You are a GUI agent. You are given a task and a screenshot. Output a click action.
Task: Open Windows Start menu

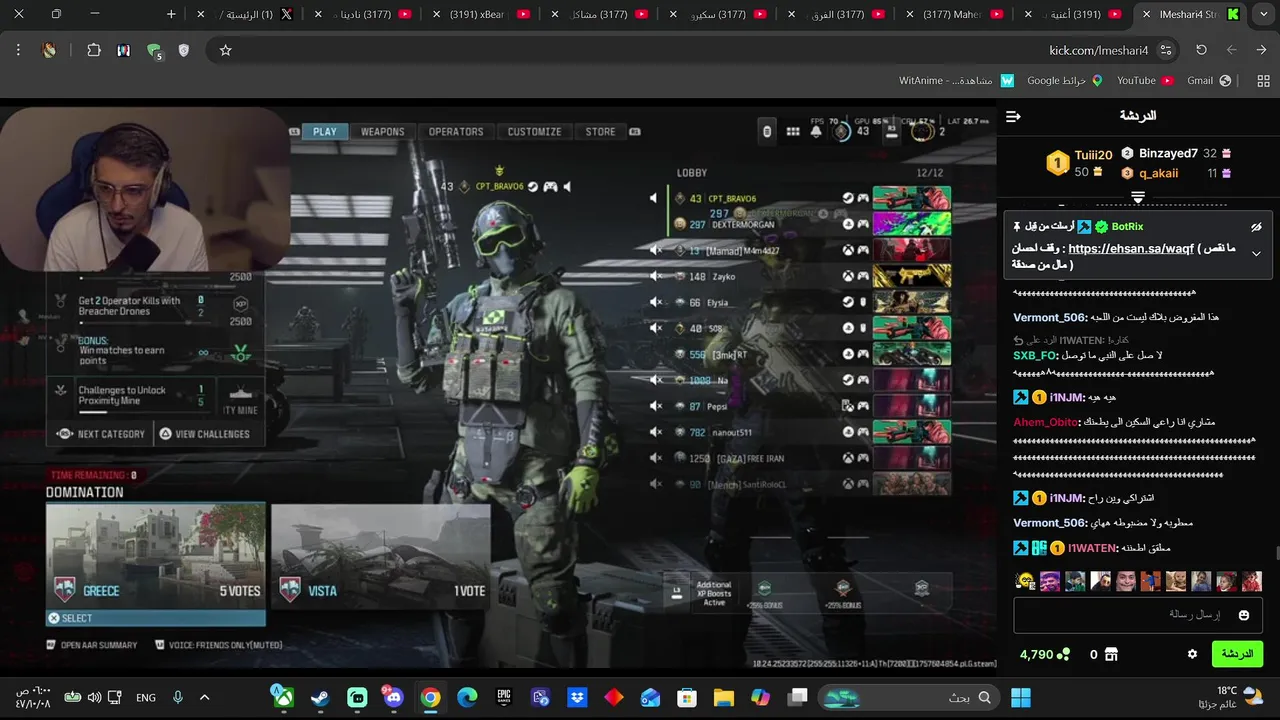[x=1021, y=697]
